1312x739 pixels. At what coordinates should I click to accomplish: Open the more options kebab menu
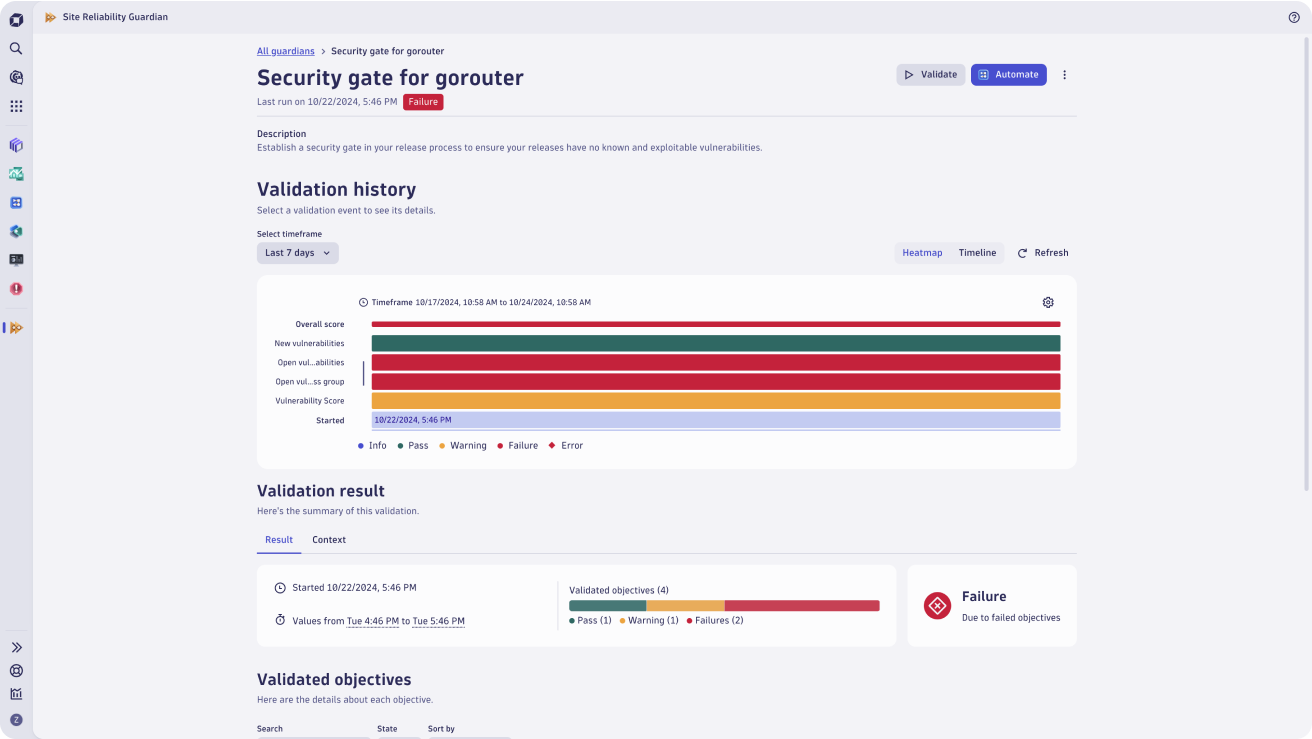[1064, 75]
